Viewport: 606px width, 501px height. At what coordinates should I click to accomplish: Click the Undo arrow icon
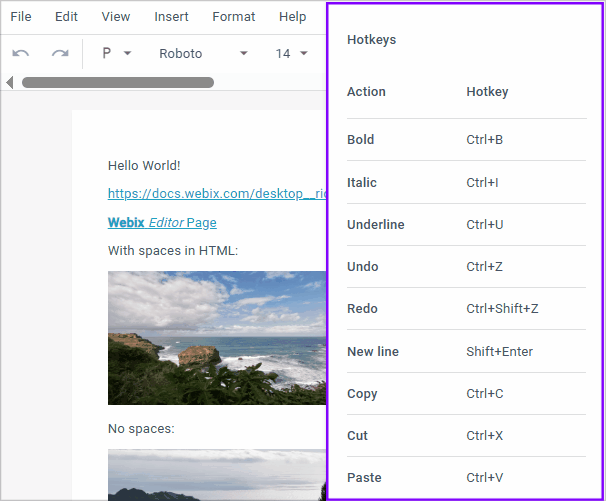(21, 54)
